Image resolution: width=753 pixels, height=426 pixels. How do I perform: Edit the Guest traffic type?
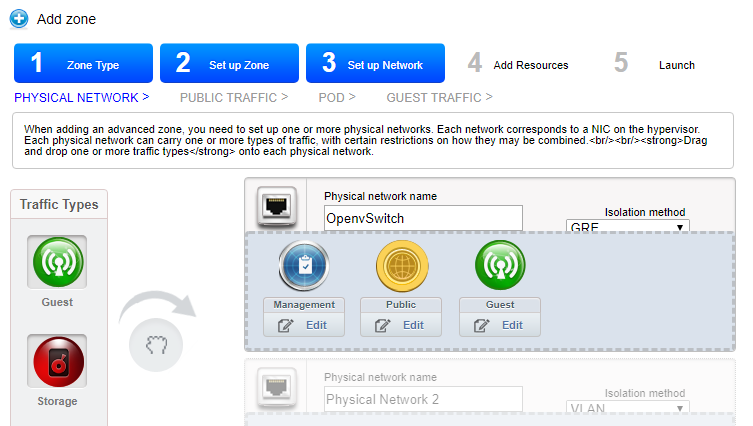[500, 325]
